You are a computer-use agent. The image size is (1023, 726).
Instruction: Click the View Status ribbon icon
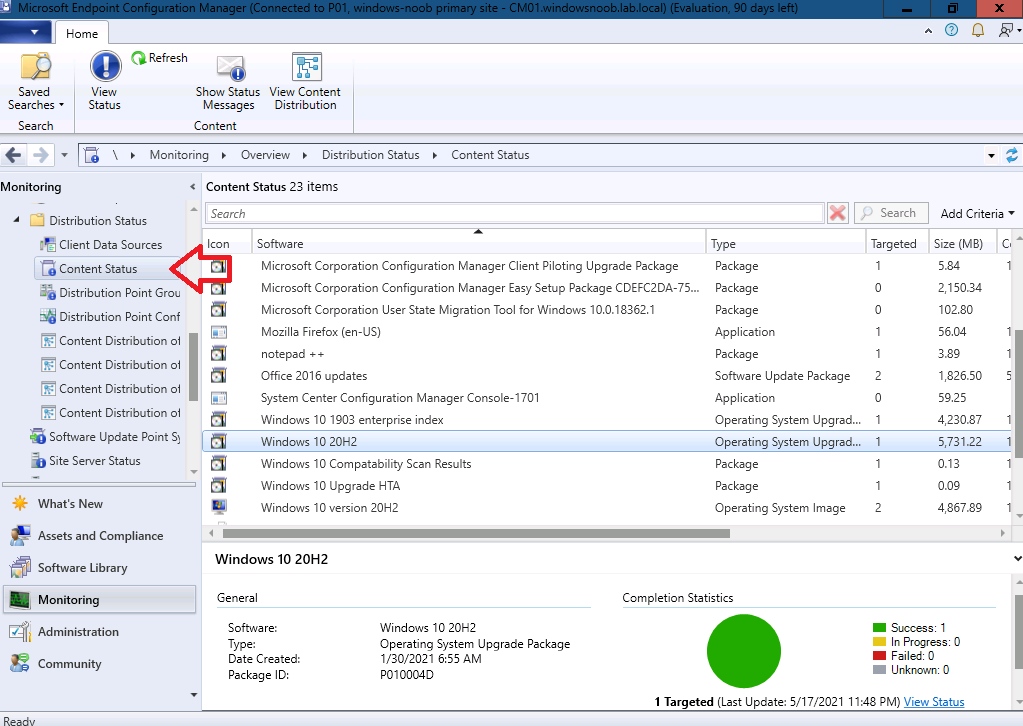[105, 82]
